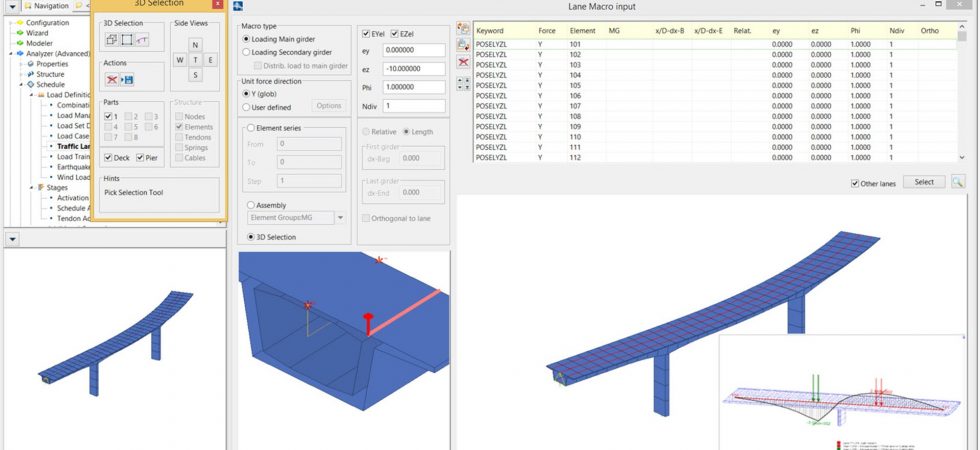Collapse the Stages tree node
This screenshot has width=980, height=450.
32,188
